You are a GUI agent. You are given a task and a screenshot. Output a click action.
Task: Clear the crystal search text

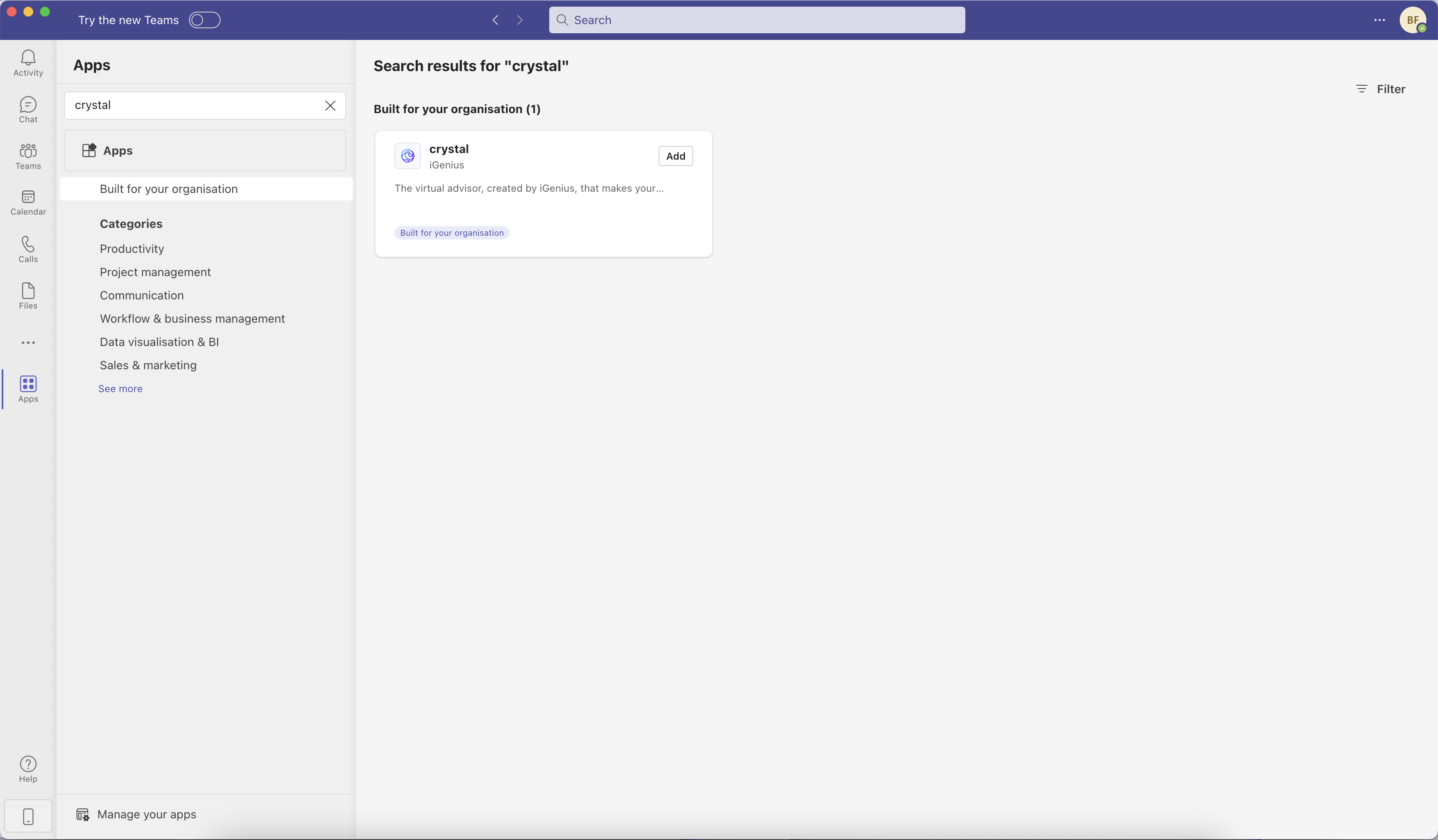tap(330, 106)
